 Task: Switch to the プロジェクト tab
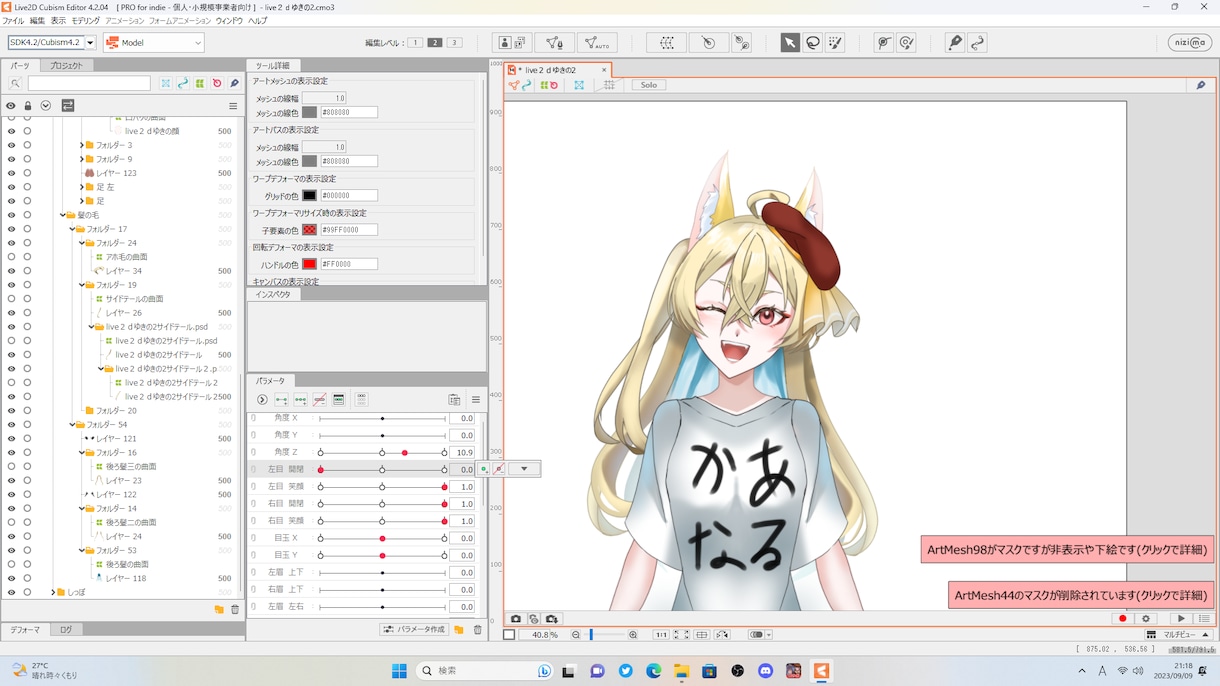pyautogui.click(x=67, y=66)
